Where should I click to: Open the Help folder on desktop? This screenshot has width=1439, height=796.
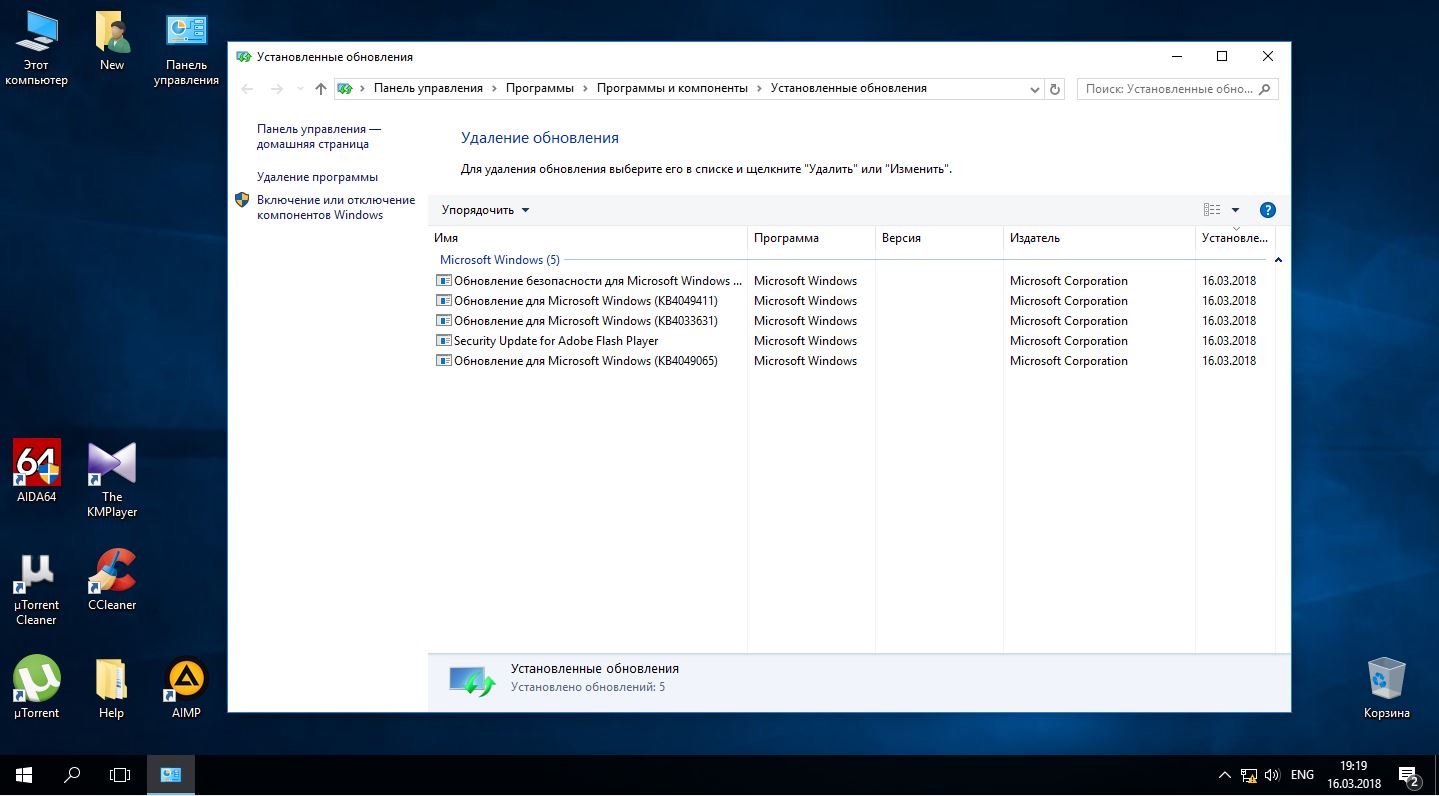[112, 688]
